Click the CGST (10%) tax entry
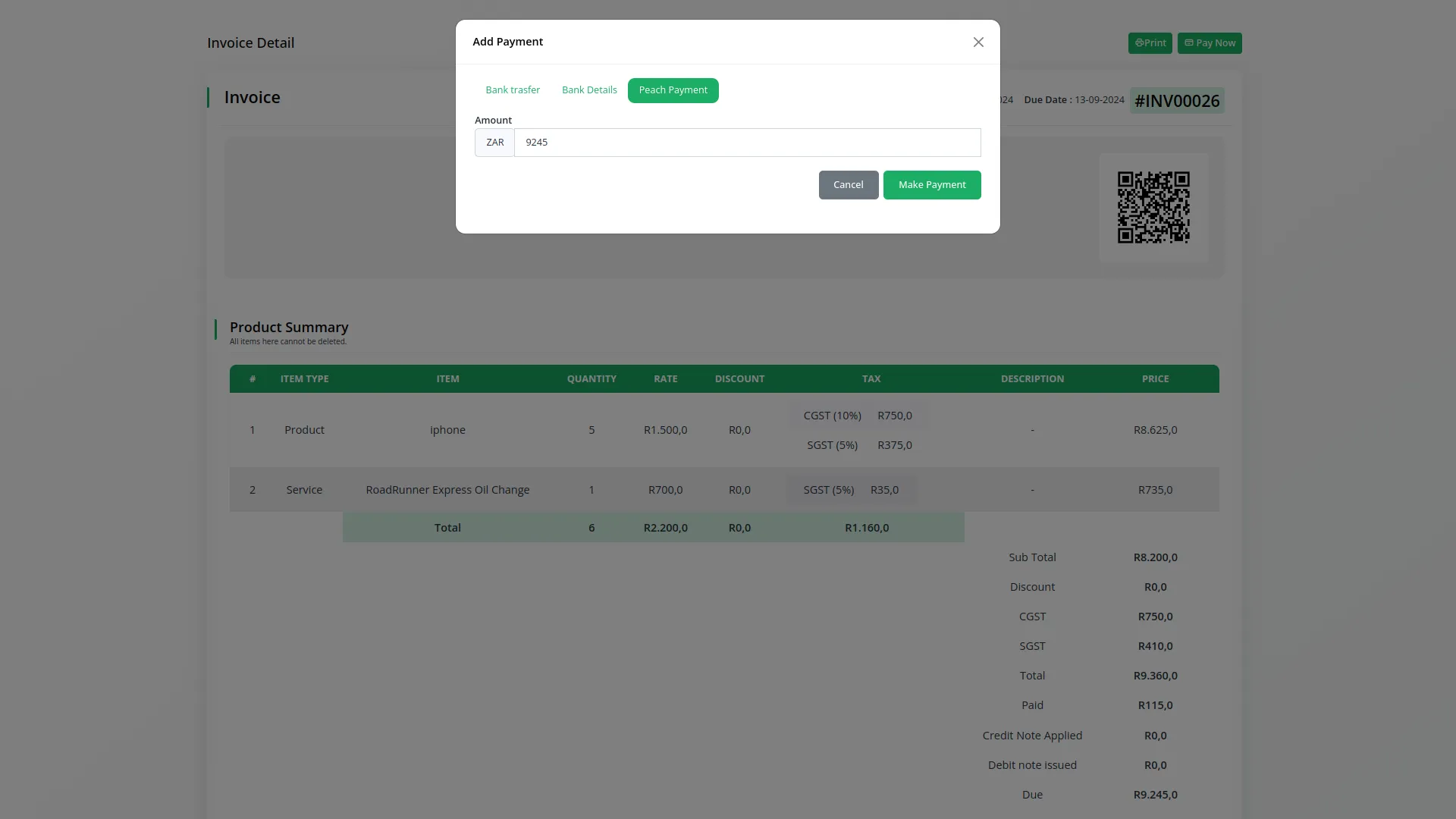The image size is (1456, 819). click(833, 416)
